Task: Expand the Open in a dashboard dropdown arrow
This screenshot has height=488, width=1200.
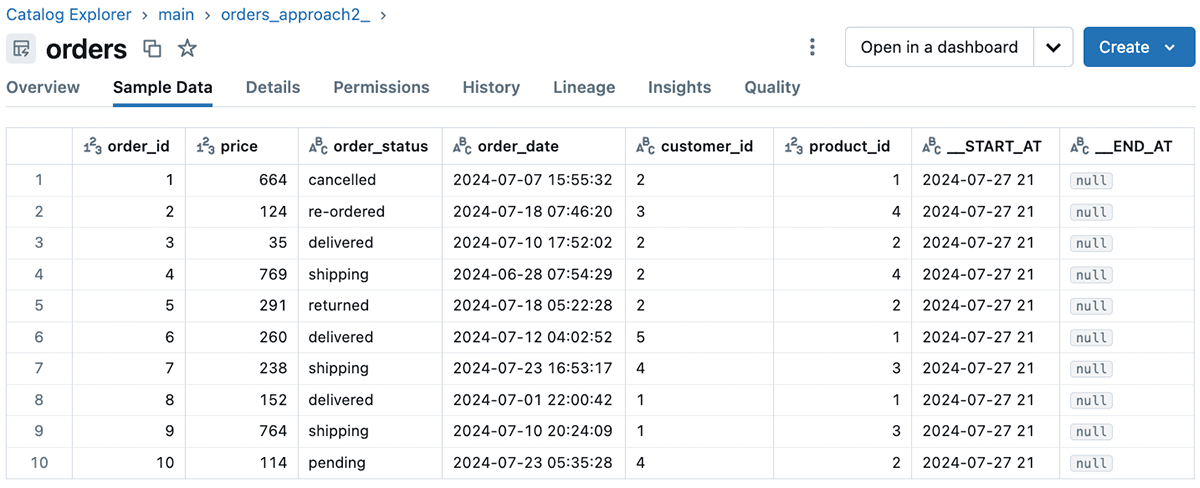Action: click(1053, 47)
